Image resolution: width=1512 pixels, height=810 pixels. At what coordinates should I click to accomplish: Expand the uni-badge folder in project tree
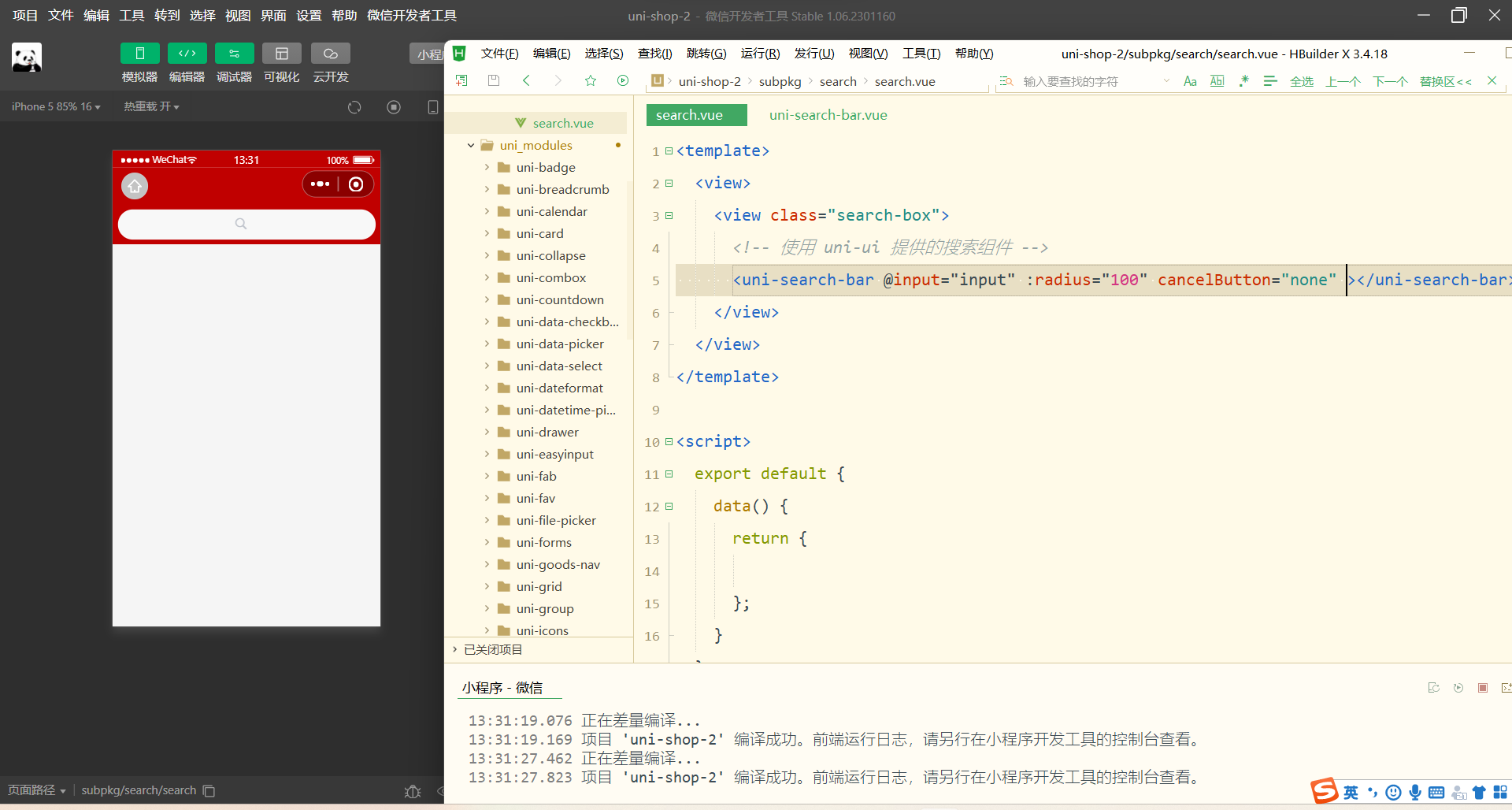(487, 167)
